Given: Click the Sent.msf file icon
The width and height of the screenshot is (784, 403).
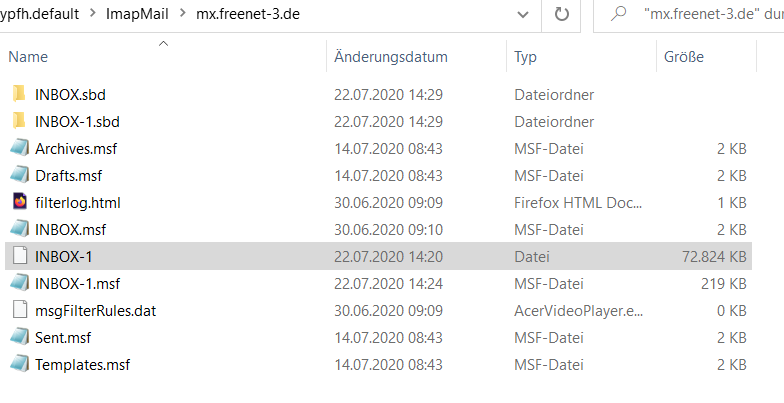Looking at the screenshot, I should [x=20, y=338].
